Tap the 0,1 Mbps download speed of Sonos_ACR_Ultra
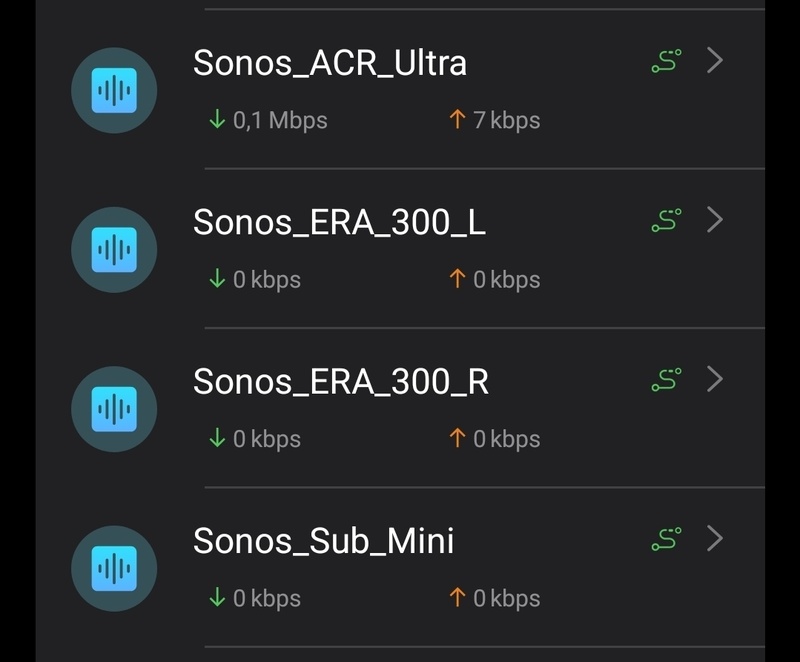This screenshot has height=662, width=800. coord(268,121)
